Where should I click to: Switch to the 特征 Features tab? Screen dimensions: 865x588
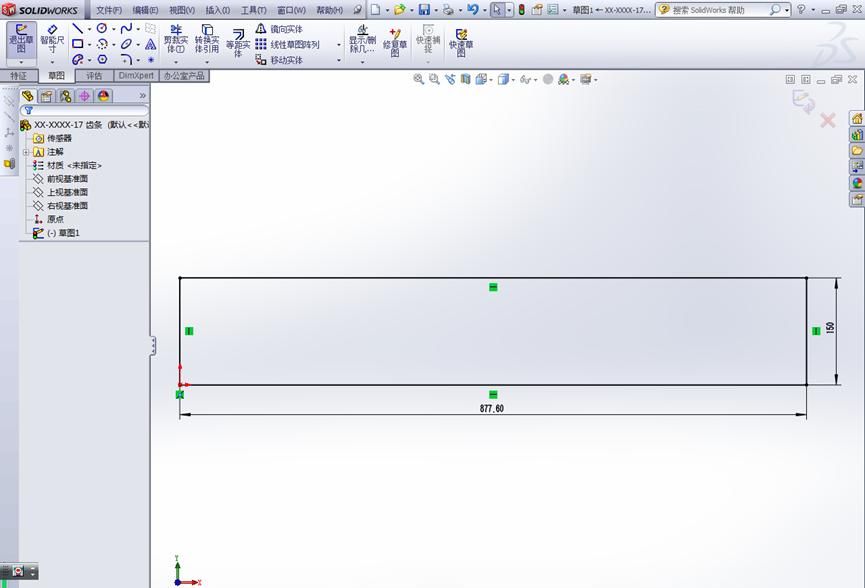(x=18, y=75)
